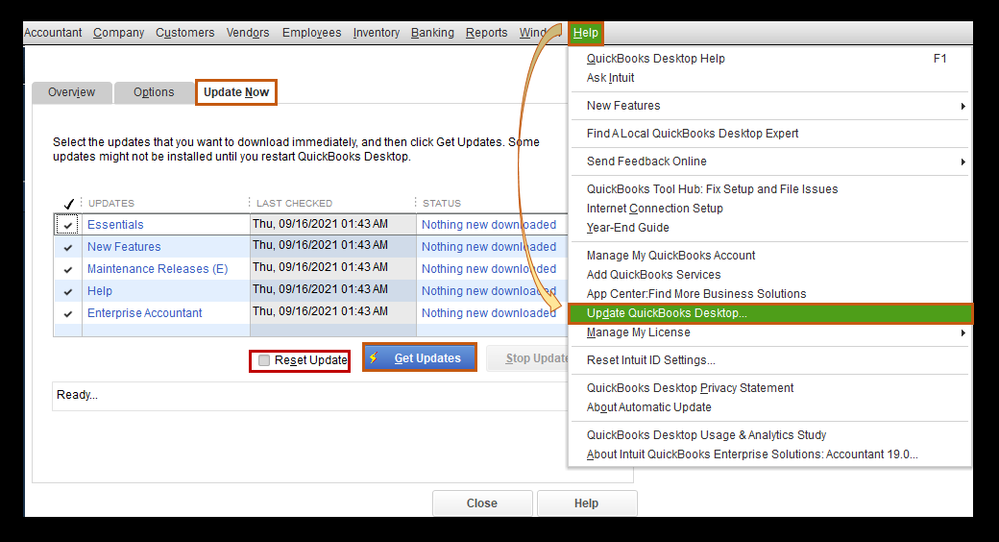Click the Get Updates button
Image resolution: width=999 pixels, height=542 pixels.
coord(420,358)
